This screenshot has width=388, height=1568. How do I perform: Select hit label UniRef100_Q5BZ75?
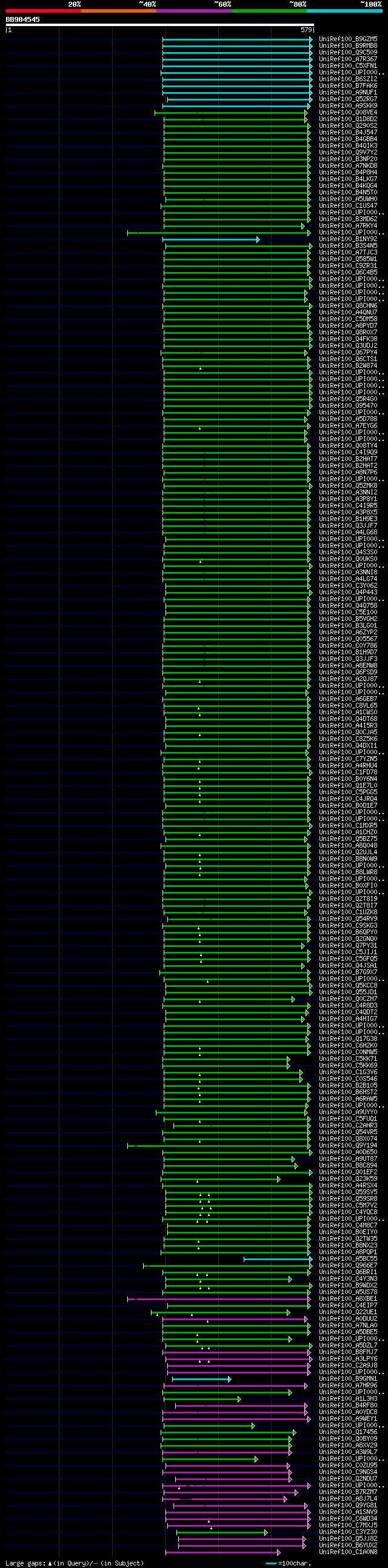tap(348, 839)
